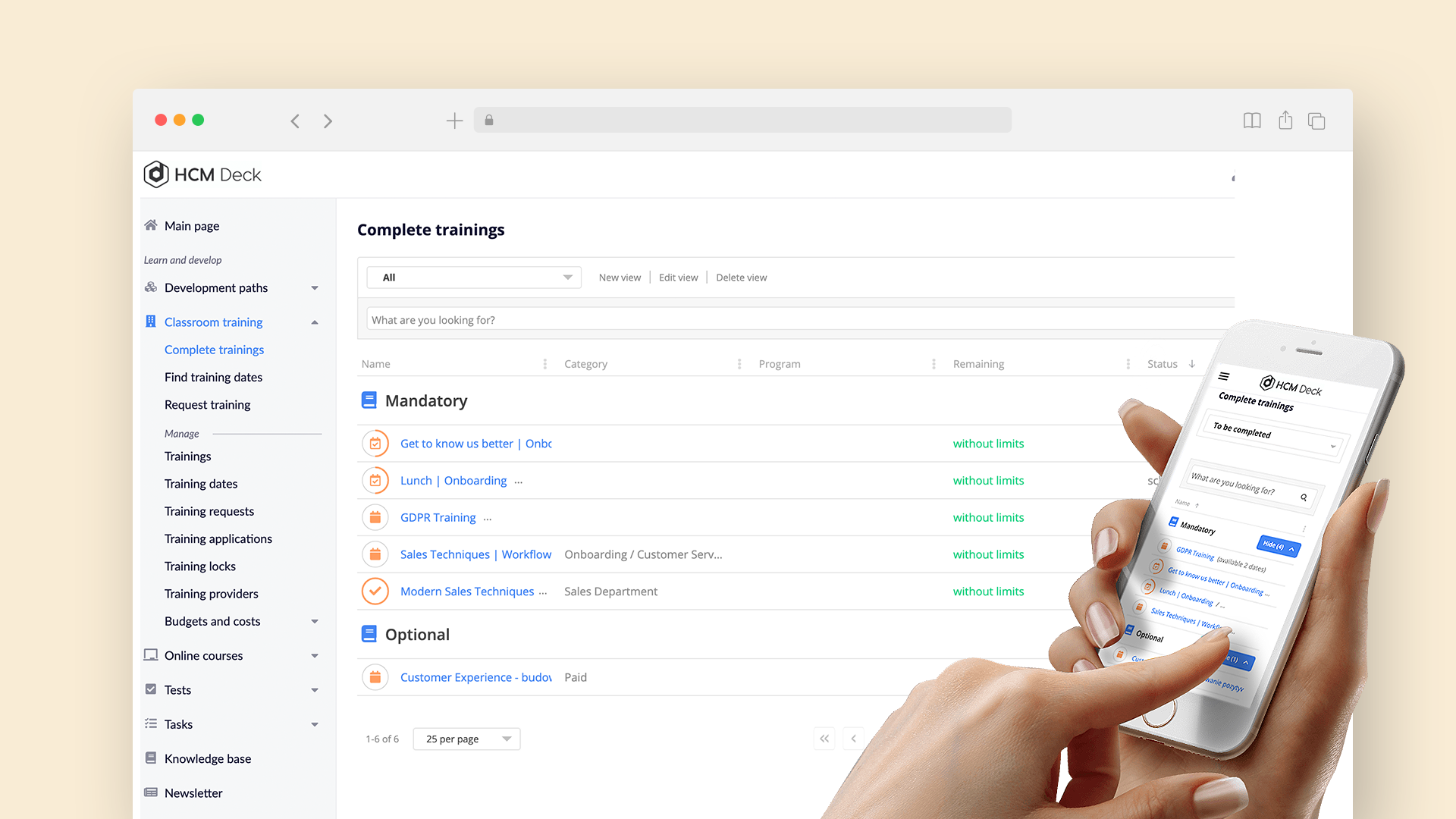Expand Tests submenu arrow

click(315, 690)
